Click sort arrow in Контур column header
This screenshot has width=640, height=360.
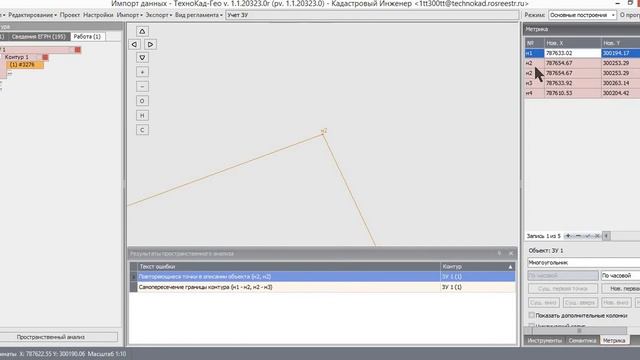pyautogui.click(x=510, y=267)
